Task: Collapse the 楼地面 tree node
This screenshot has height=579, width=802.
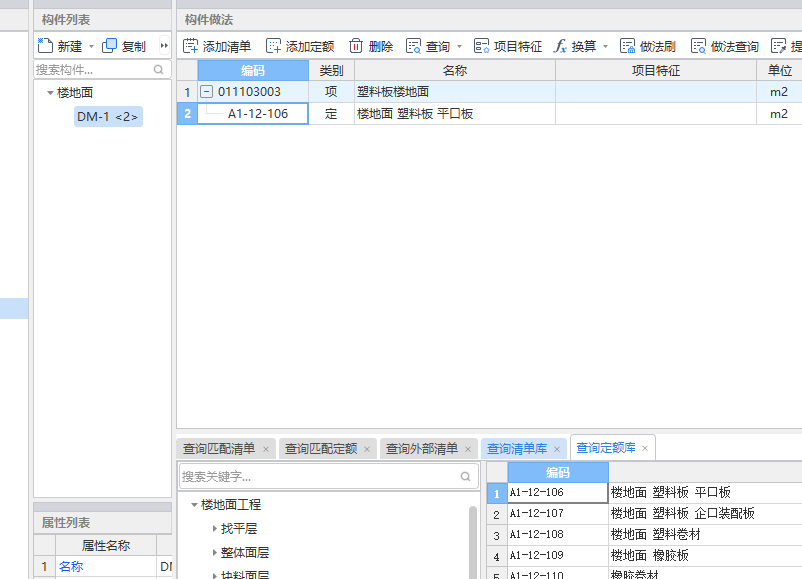Action: 50,93
